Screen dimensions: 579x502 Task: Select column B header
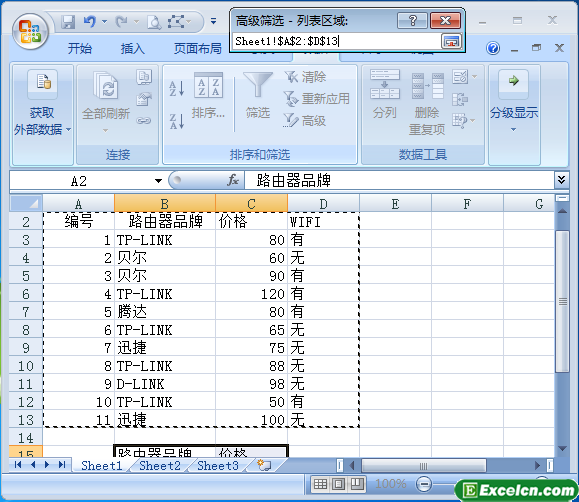point(165,204)
